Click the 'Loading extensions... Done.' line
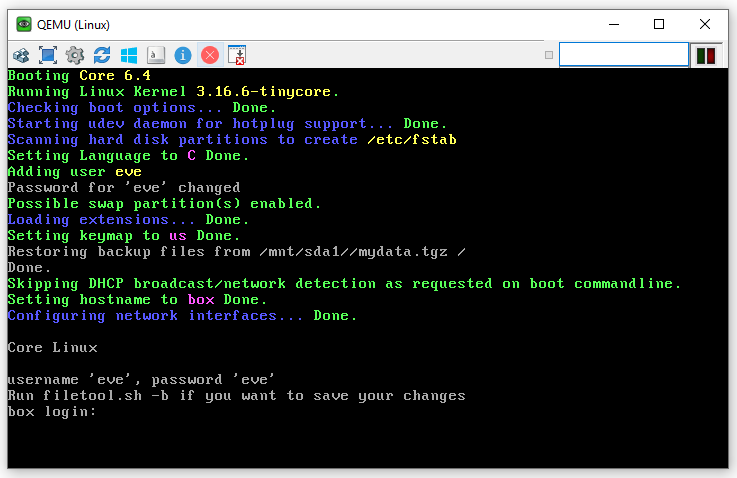This screenshot has width=737, height=478. [128, 220]
